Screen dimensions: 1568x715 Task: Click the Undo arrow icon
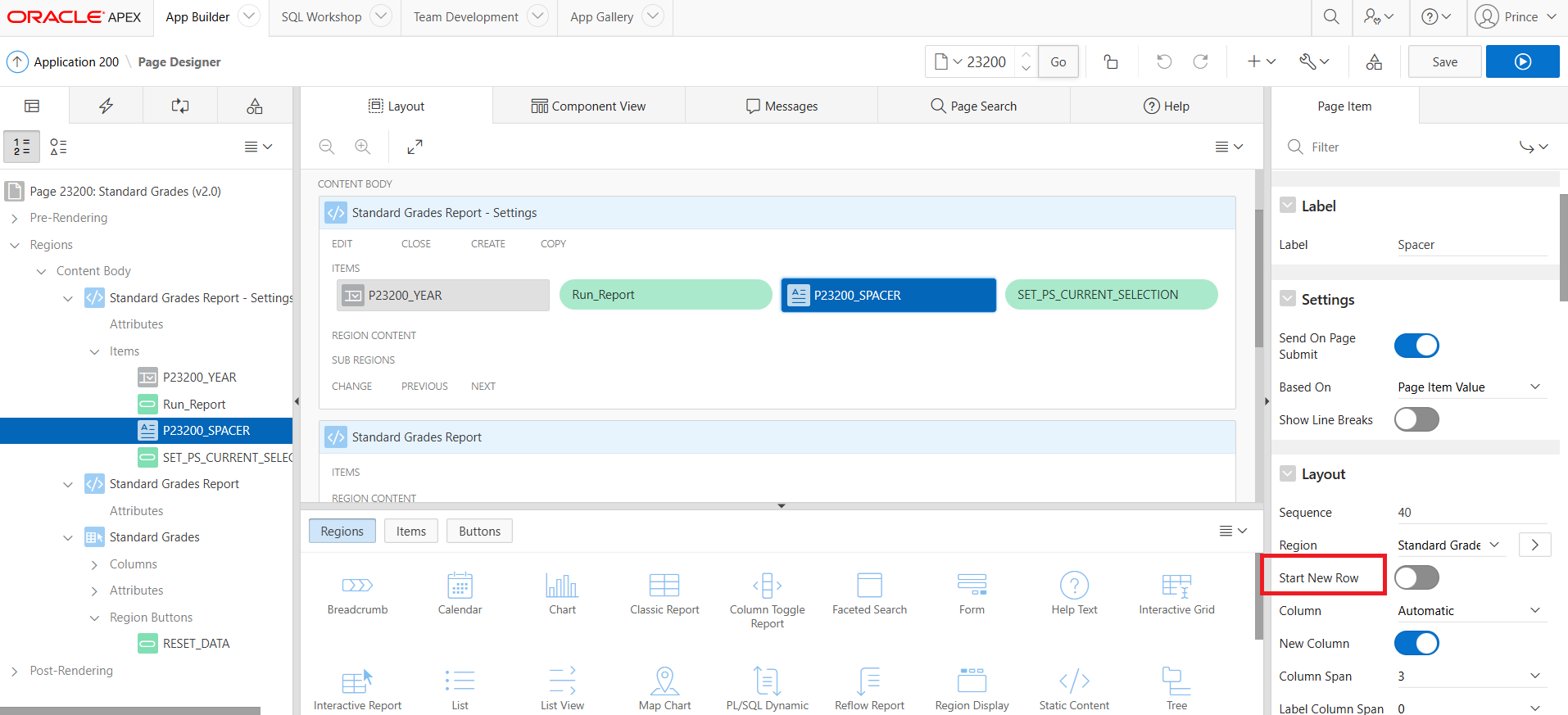pos(1163,62)
